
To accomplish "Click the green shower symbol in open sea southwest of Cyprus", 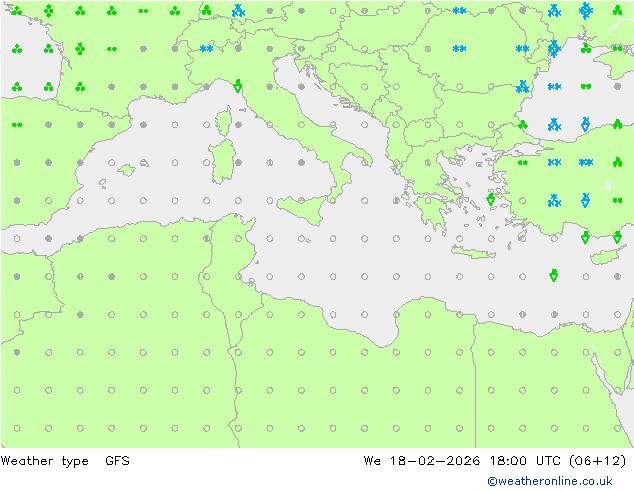I will click(x=554, y=275).
